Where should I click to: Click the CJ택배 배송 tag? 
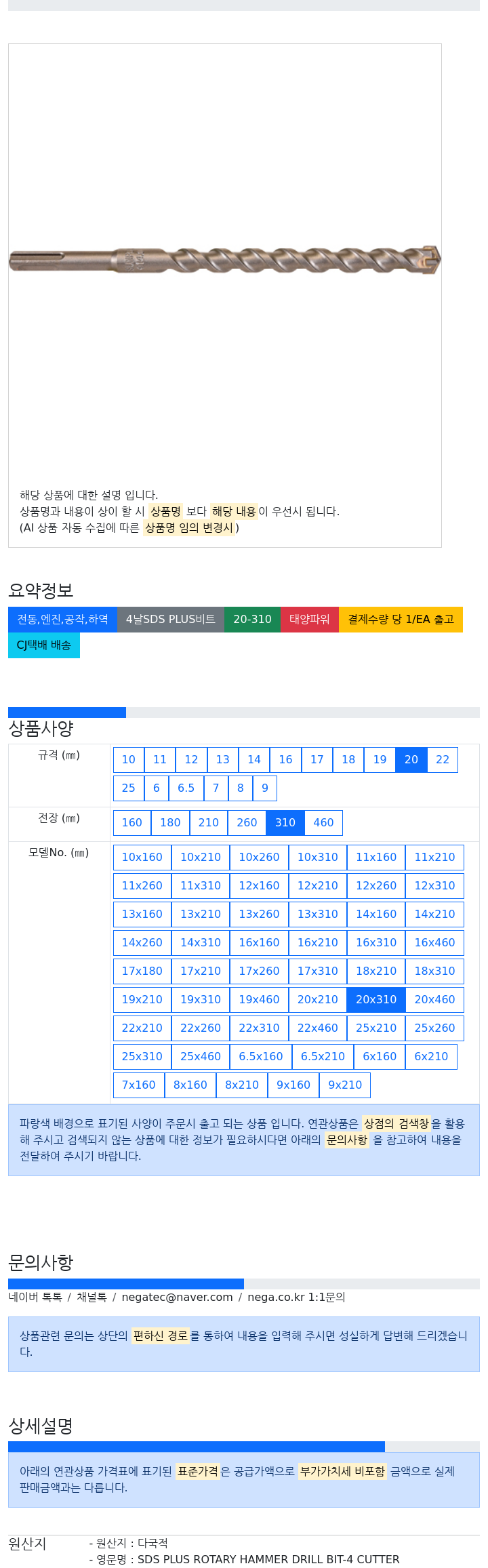(x=44, y=645)
